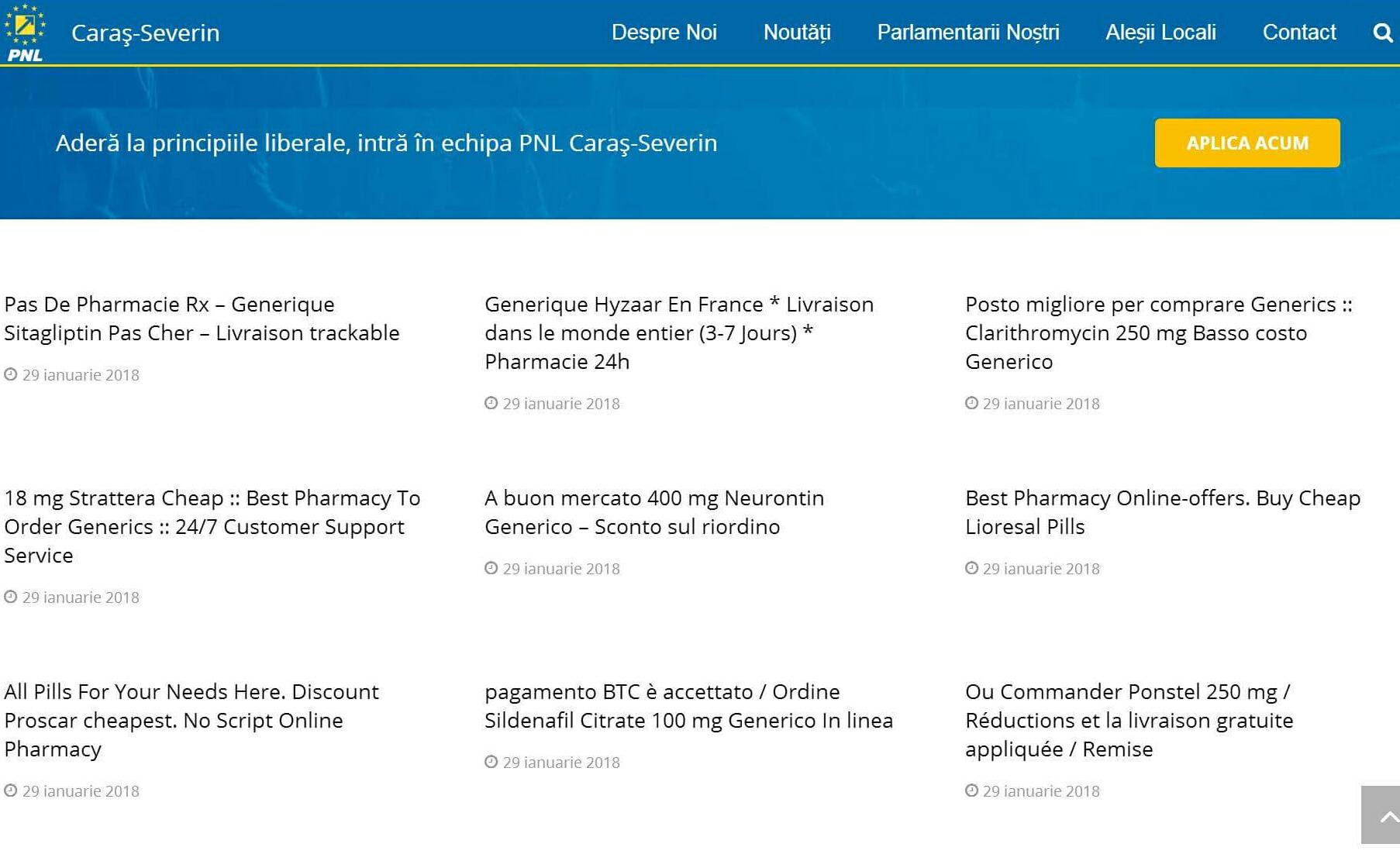This screenshot has width=1400, height=861.
Task: Click the clock icon under Neurontin post
Action: [x=491, y=568]
